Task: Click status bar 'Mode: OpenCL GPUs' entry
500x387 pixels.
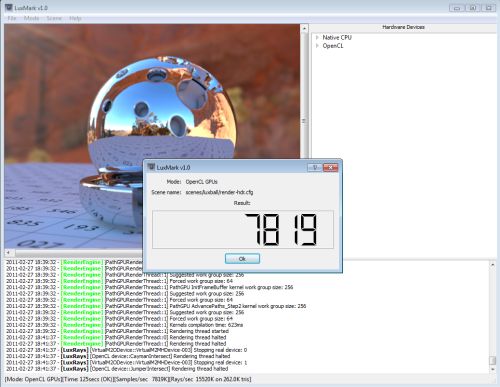Action: (33, 379)
